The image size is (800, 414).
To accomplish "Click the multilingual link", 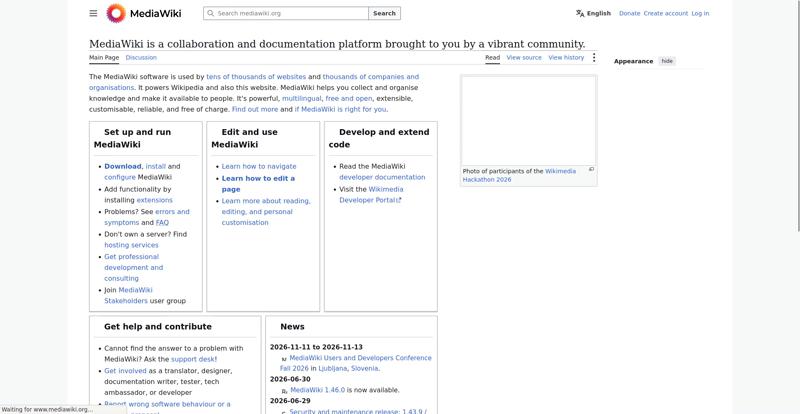I will coord(302,99).
